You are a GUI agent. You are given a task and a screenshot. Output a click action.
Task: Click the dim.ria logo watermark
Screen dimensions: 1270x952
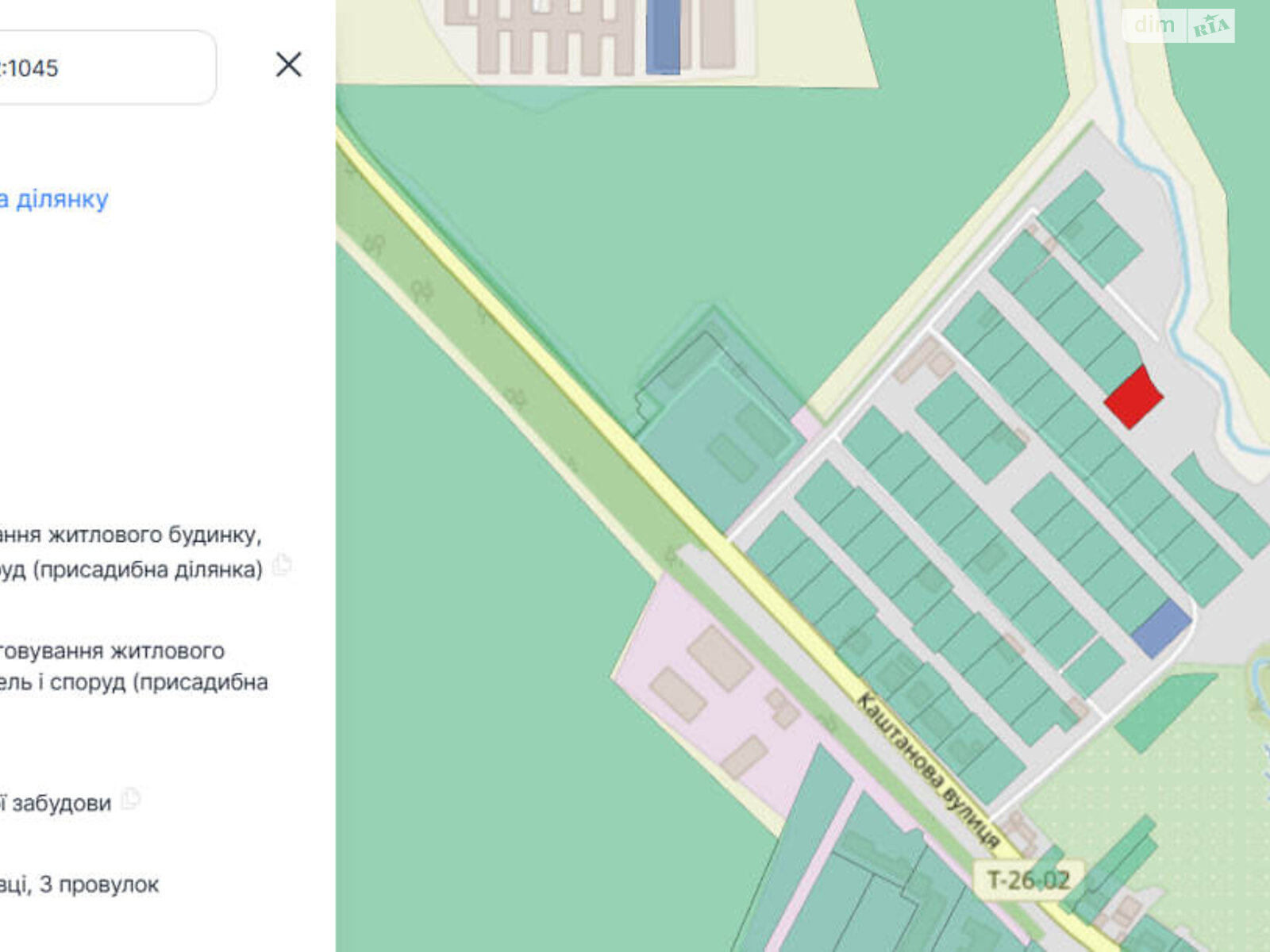(1178, 26)
